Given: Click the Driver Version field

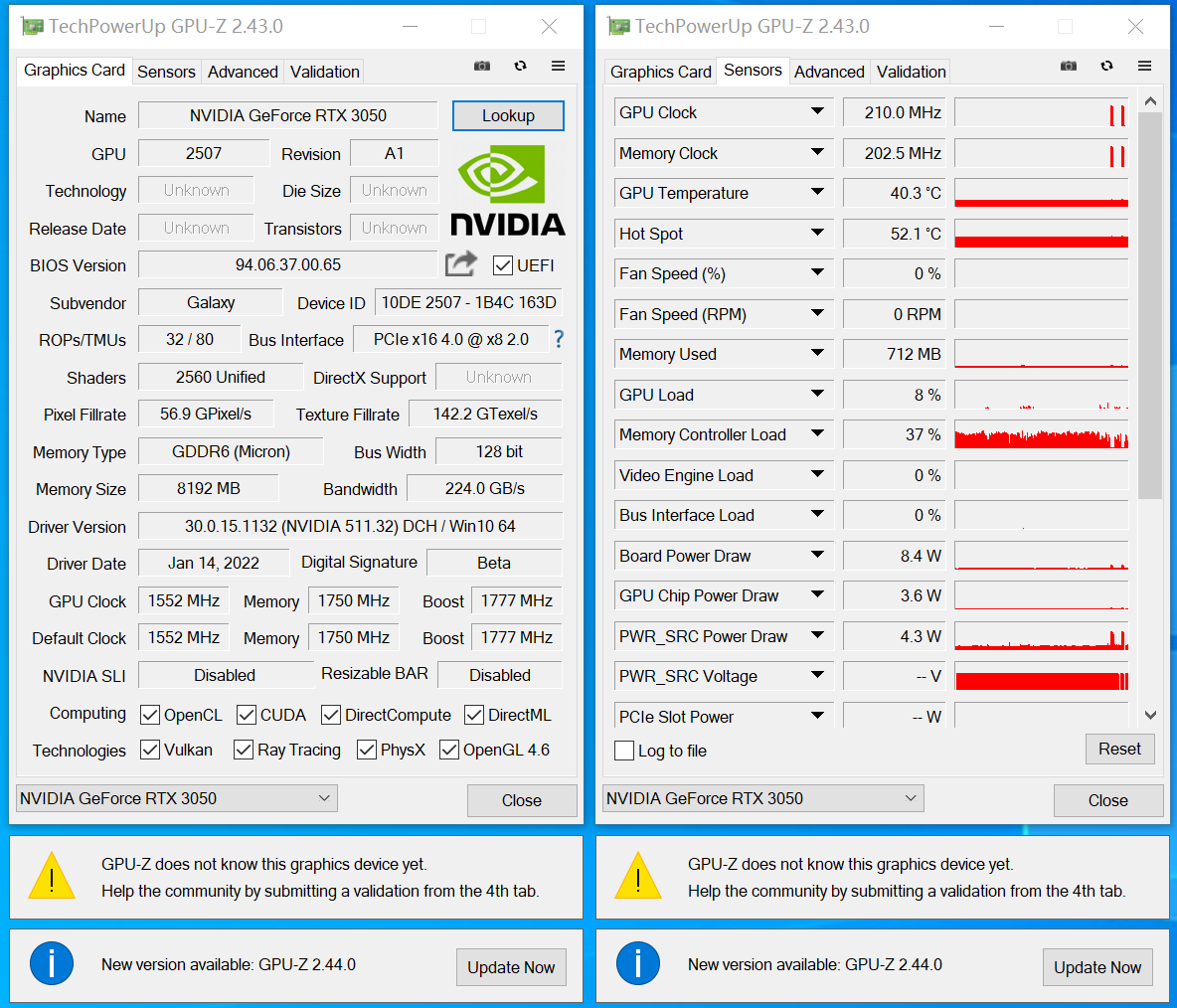Looking at the screenshot, I should coord(351,526).
